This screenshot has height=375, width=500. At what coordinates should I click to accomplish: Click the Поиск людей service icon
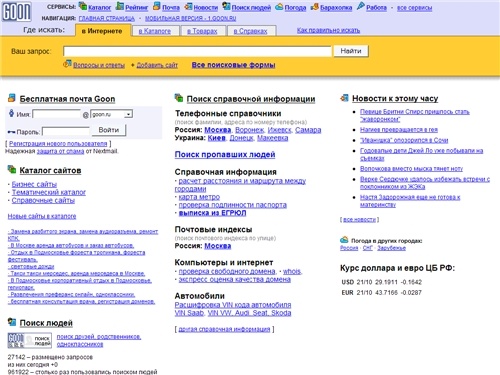(226, 6)
